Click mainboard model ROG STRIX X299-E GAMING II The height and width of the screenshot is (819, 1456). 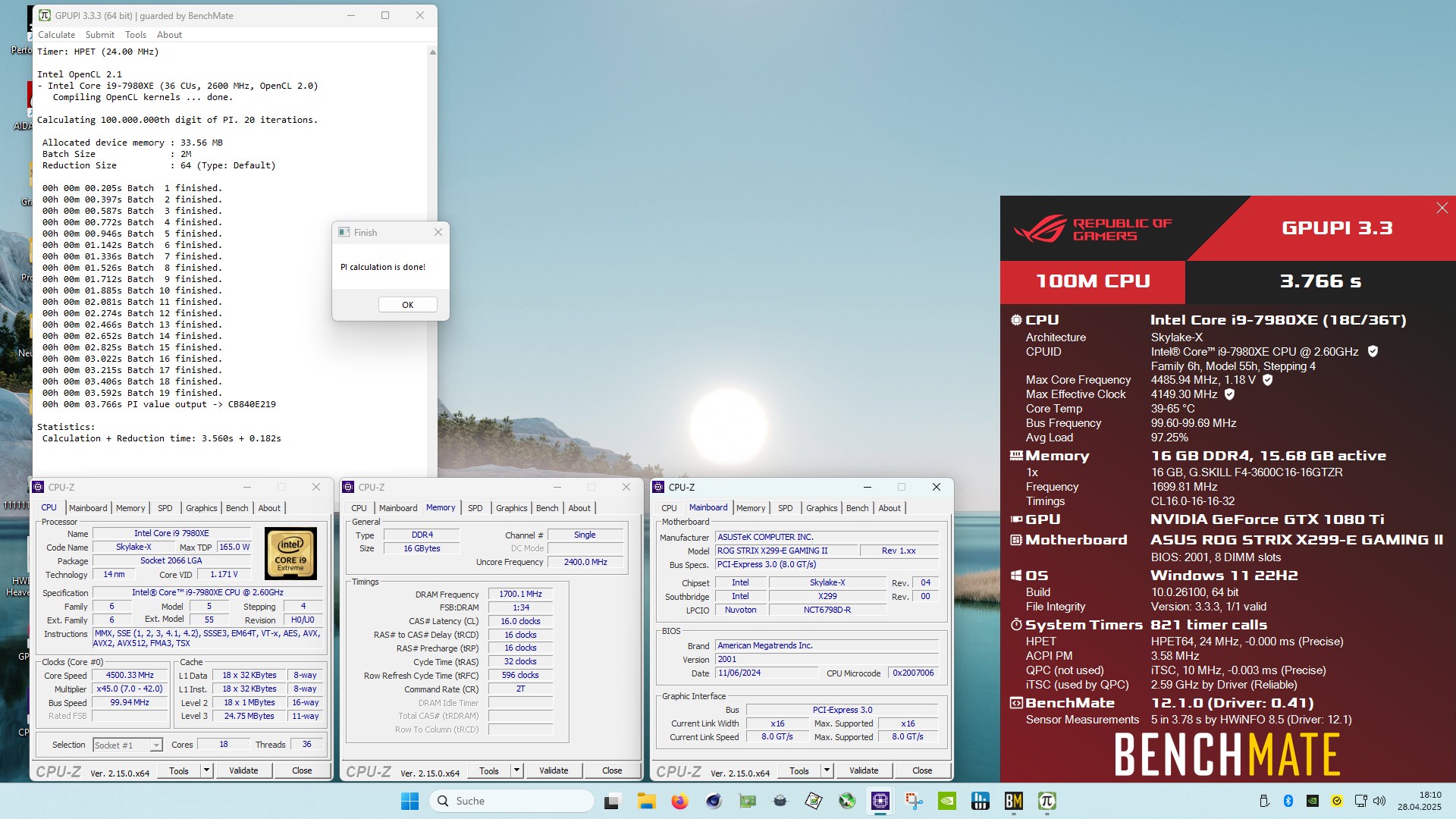pyautogui.click(x=787, y=551)
